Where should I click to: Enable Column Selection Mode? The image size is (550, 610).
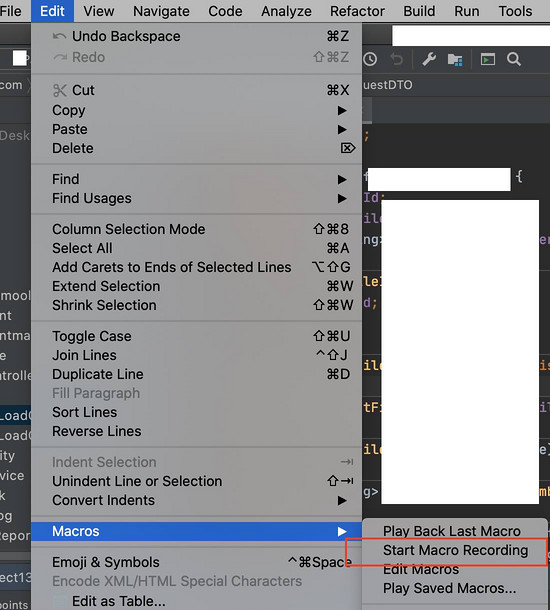pyautogui.click(x=196, y=229)
